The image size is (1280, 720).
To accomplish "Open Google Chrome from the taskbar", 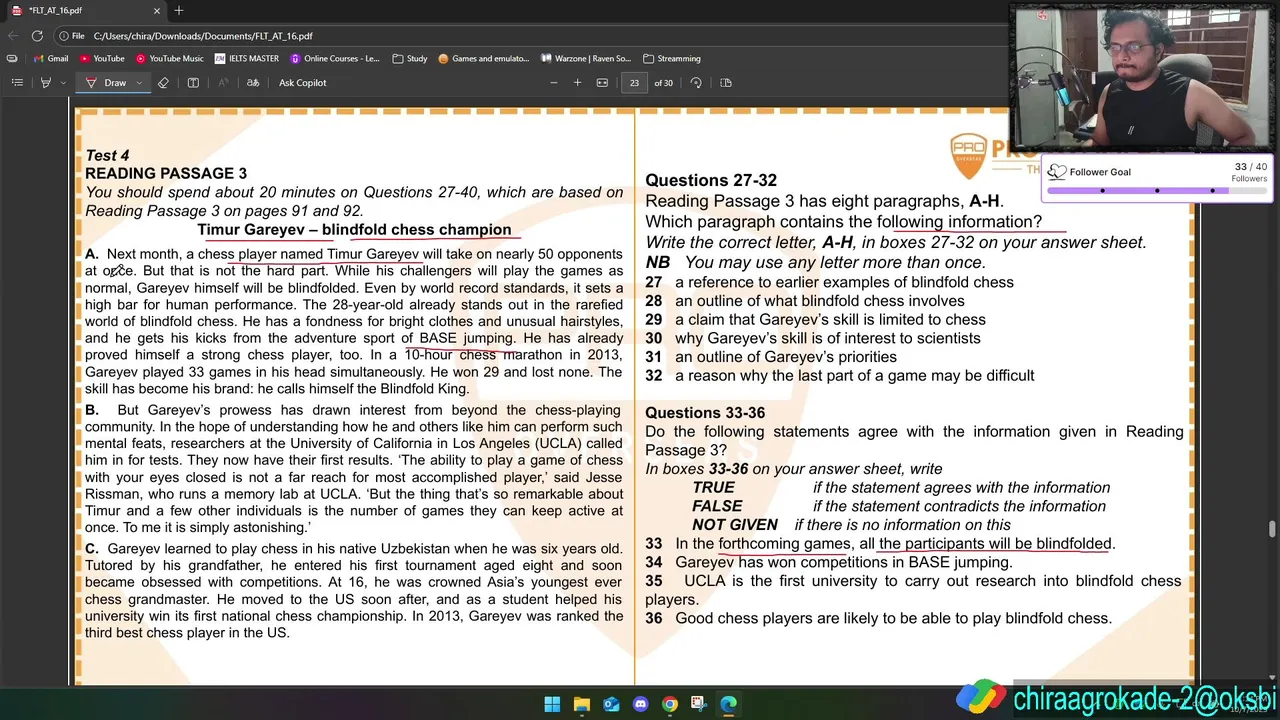I will tap(669, 704).
